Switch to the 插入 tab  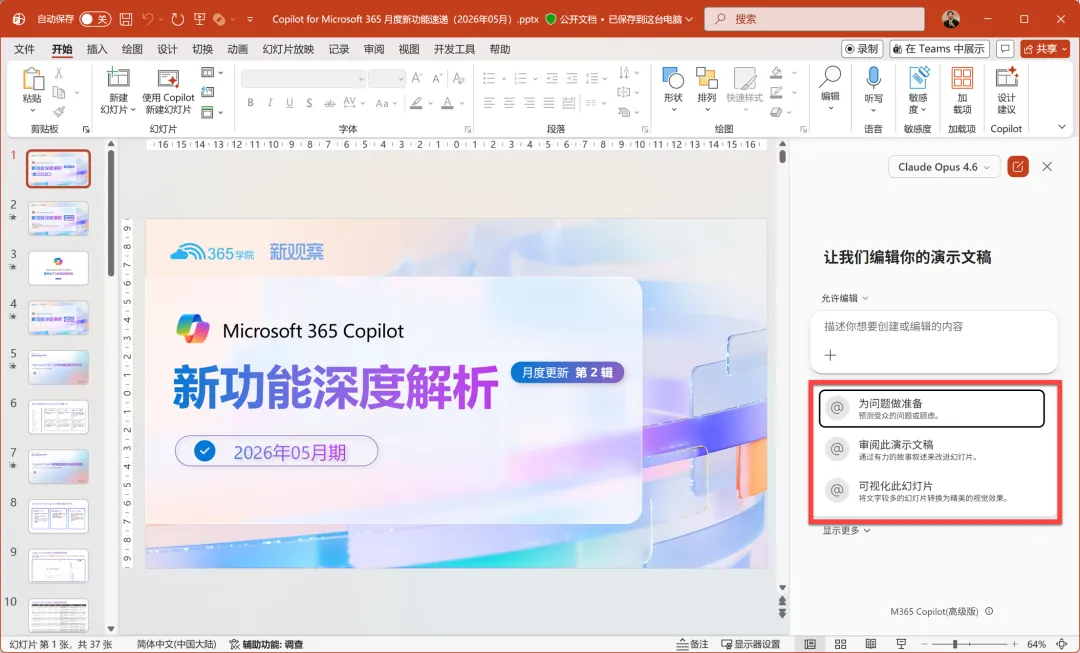[97, 49]
